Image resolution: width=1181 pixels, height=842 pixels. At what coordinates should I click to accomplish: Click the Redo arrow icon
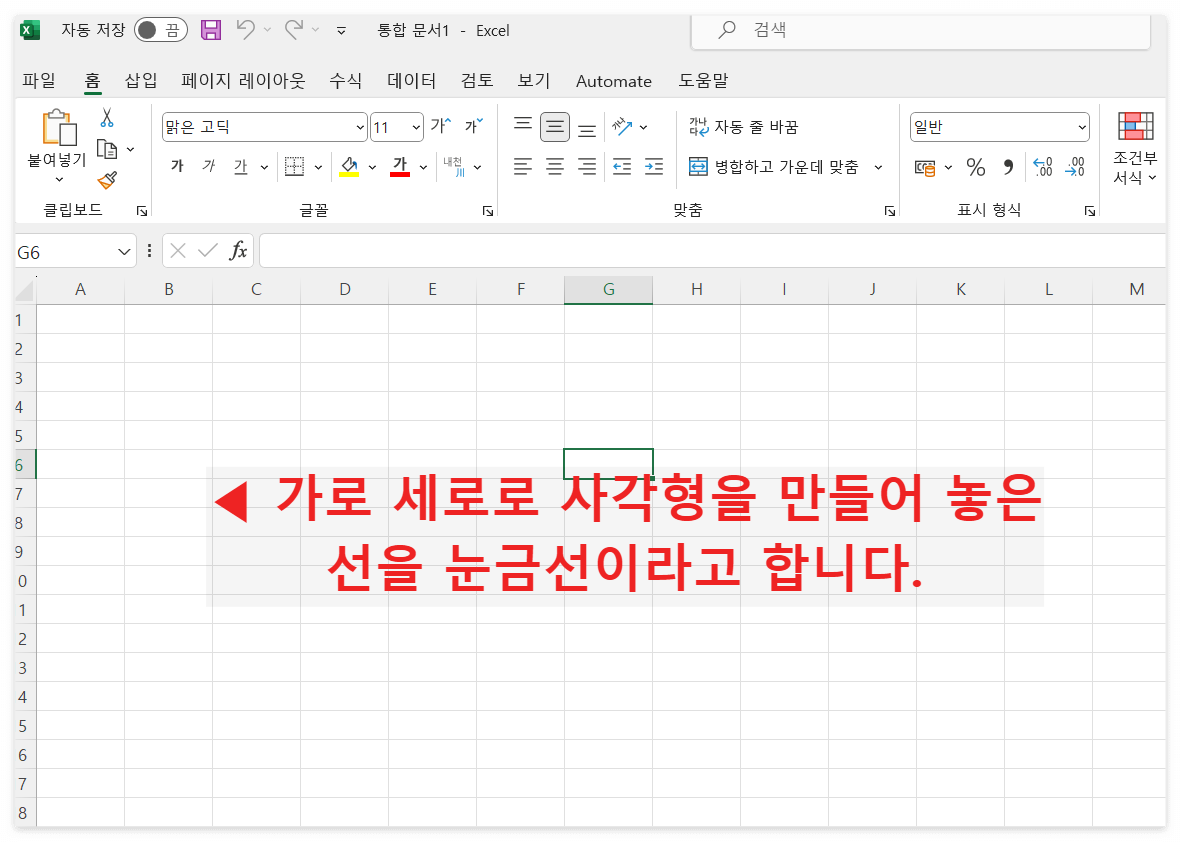294,29
